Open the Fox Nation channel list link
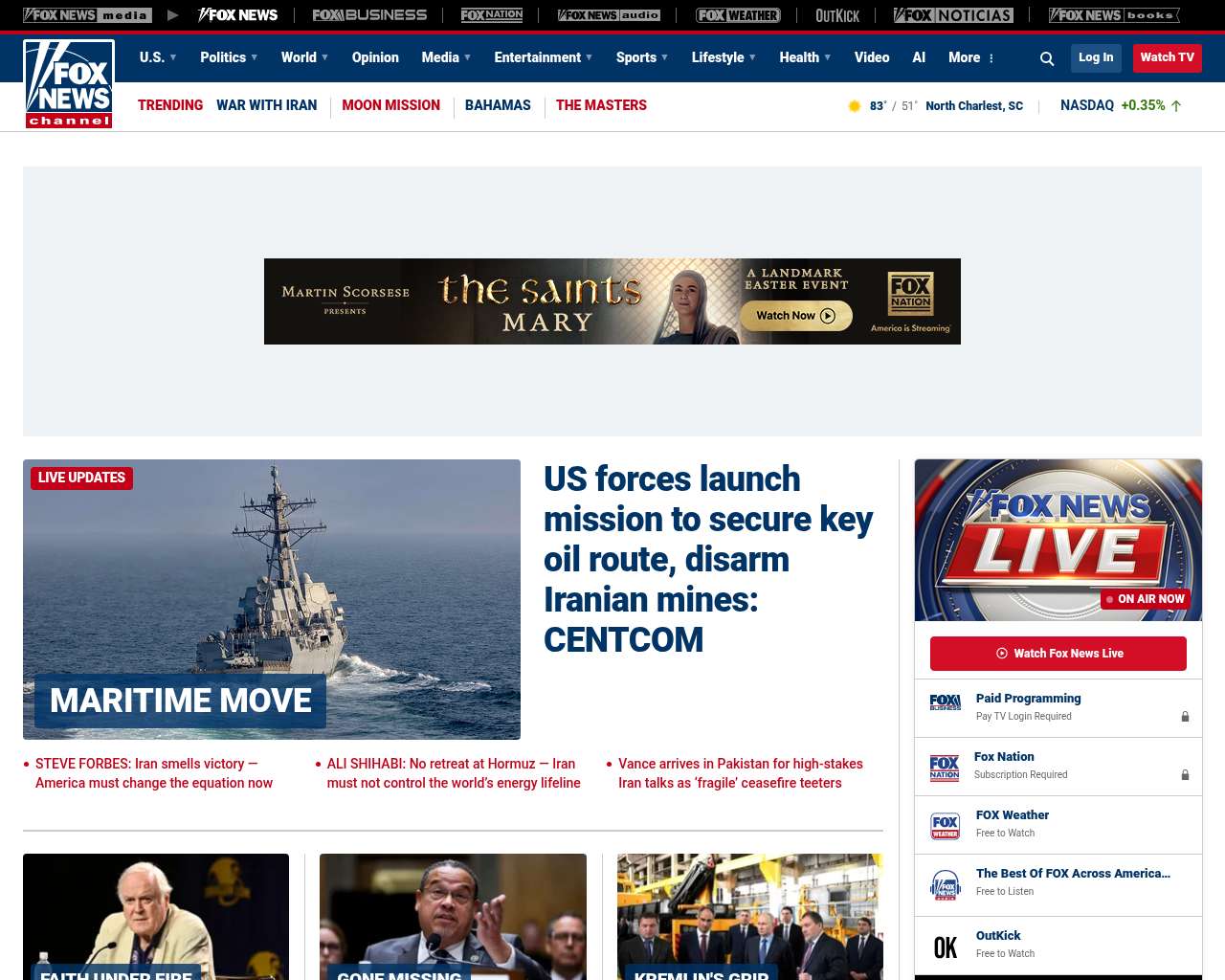Screen dimensions: 1225x980 point(1004,757)
